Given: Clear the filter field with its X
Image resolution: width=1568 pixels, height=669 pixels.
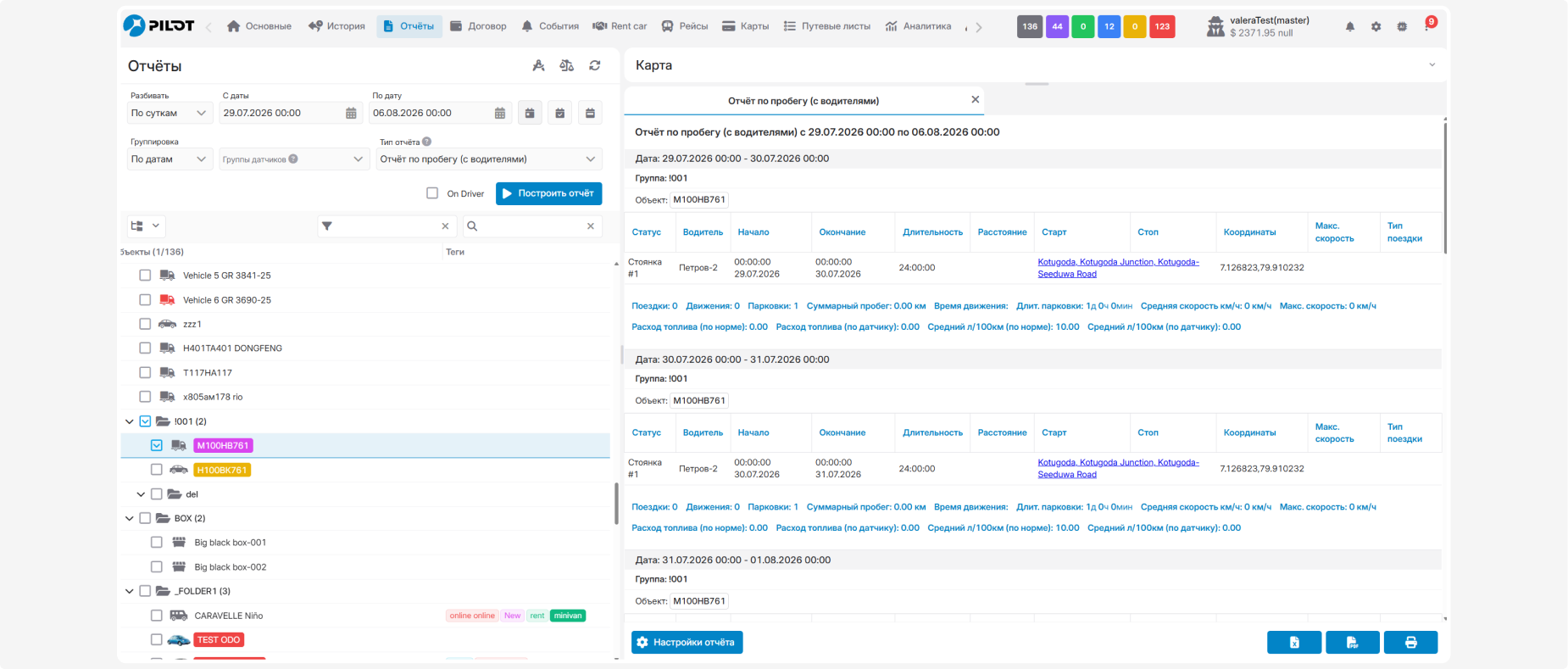Looking at the screenshot, I should 445,226.
